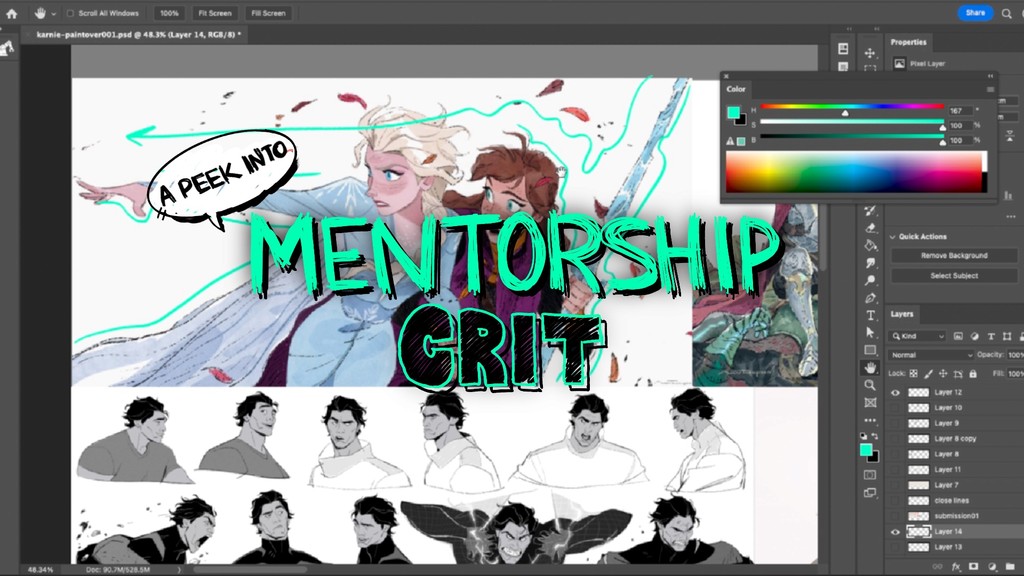The image size is (1024, 576).
Task: Change screen mode icon
Action: (870, 493)
